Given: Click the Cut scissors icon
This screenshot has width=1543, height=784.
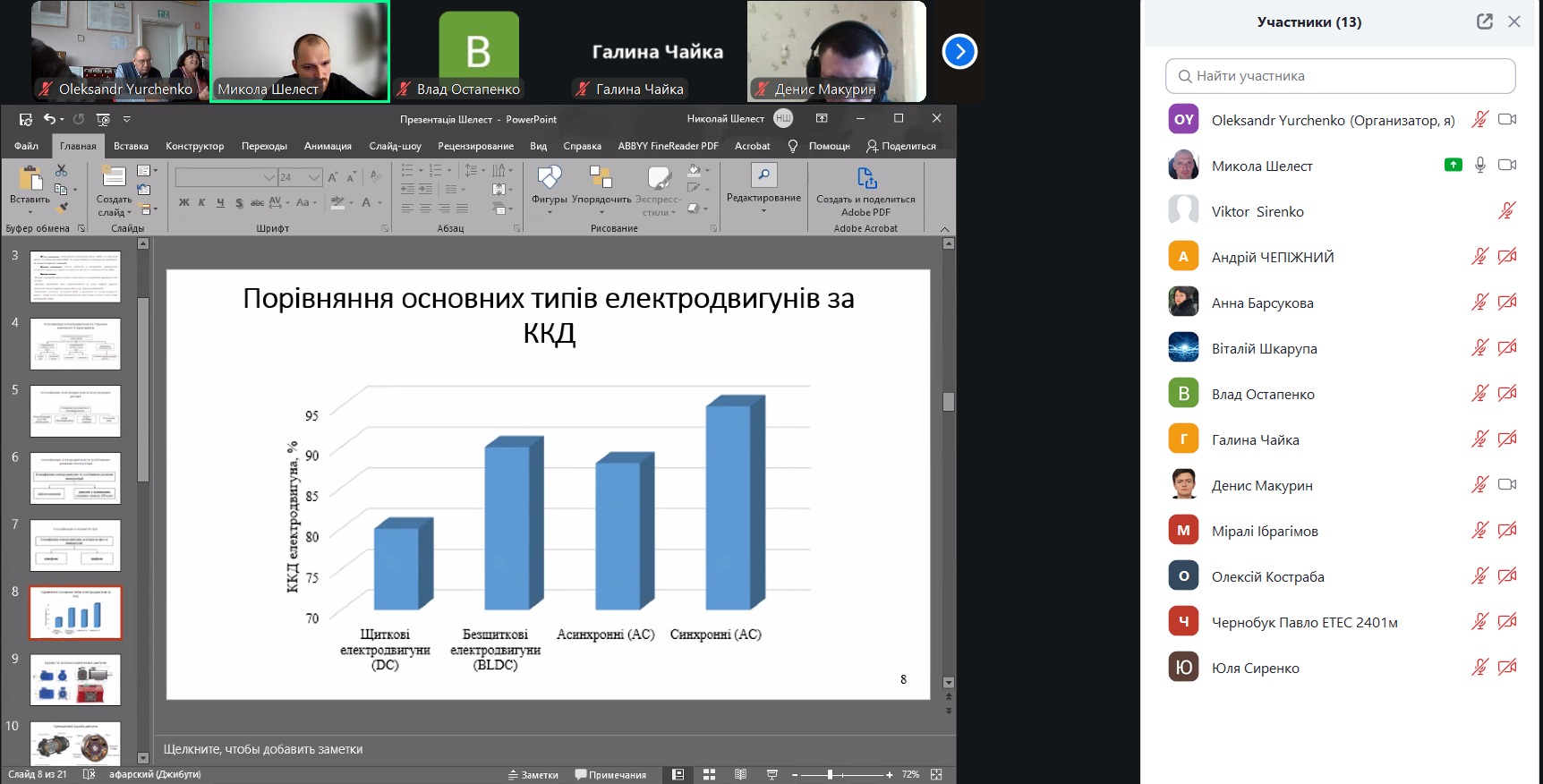Looking at the screenshot, I should coord(61,170).
